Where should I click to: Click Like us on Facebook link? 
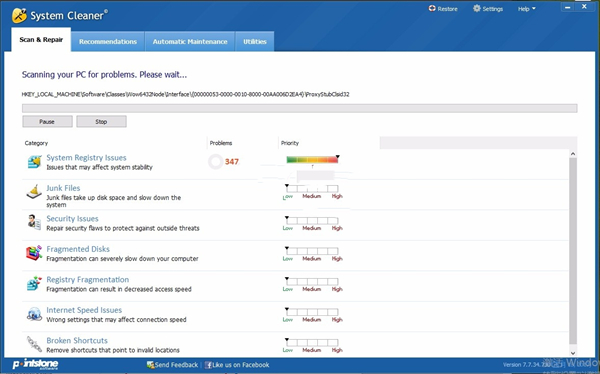237,365
